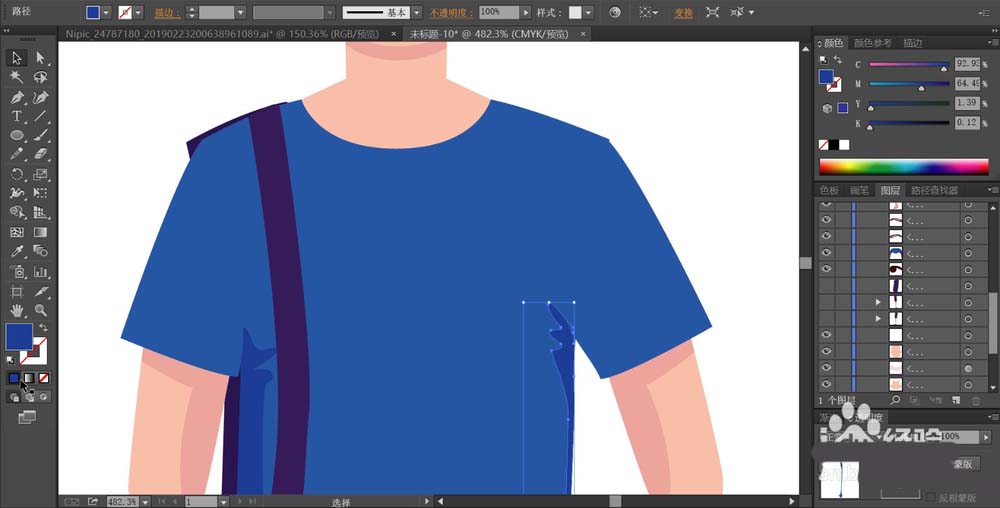Select the Type tool
This screenshot has height=508, width=1000.
17,116
